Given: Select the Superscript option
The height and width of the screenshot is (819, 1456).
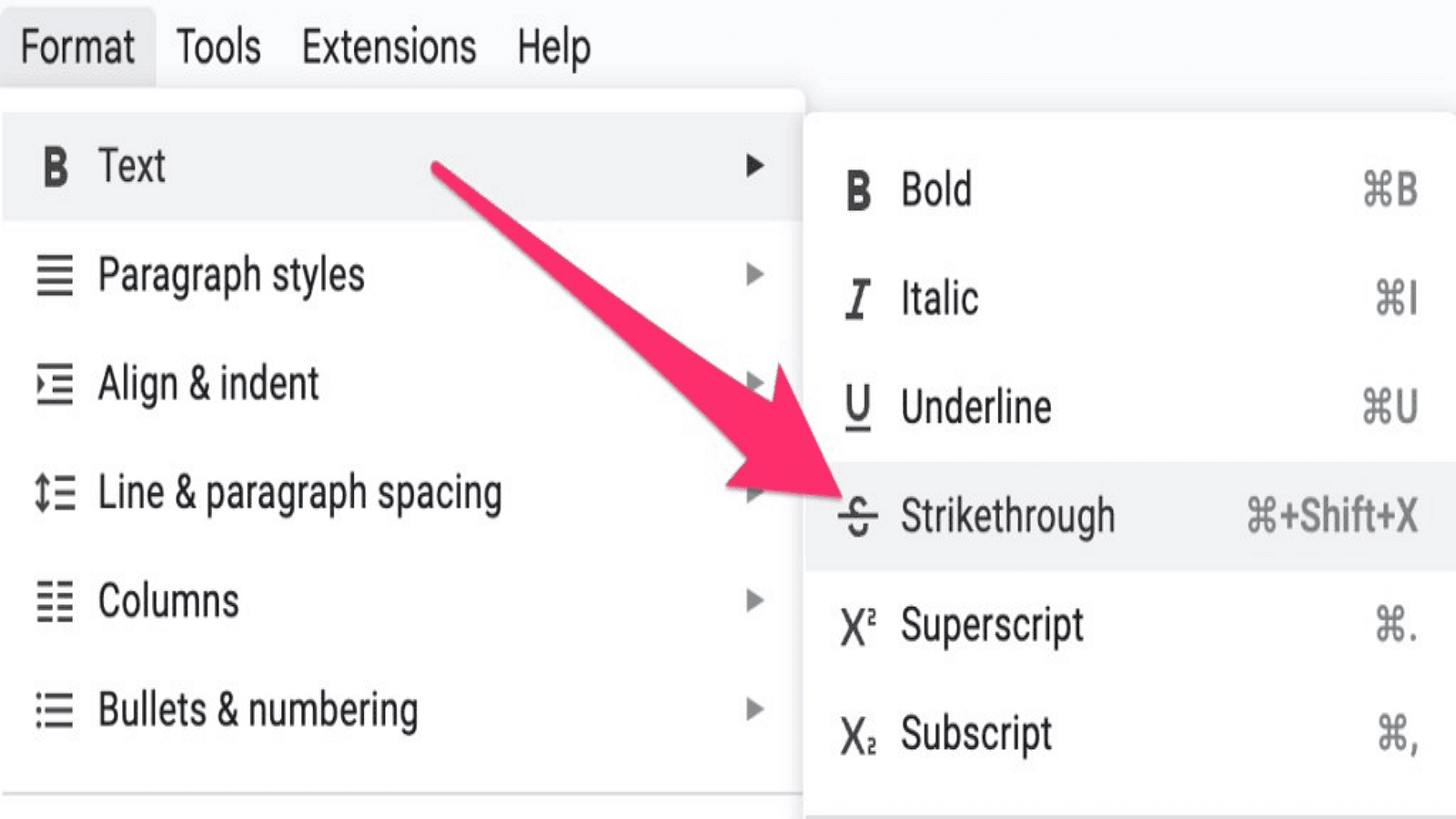Looking at the screenshot, I should [991, 626].
